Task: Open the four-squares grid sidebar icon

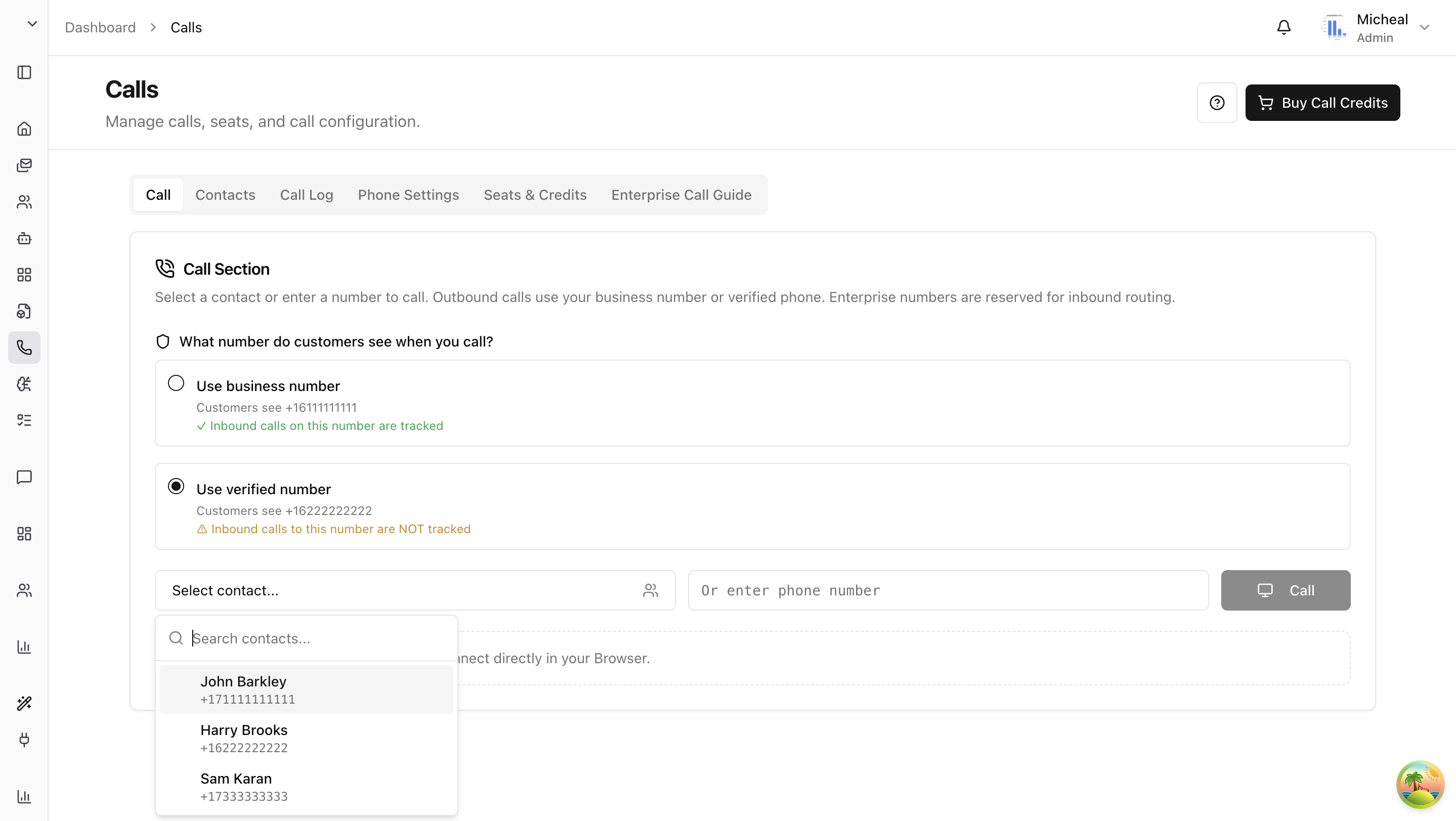Action: click(24, 275)
